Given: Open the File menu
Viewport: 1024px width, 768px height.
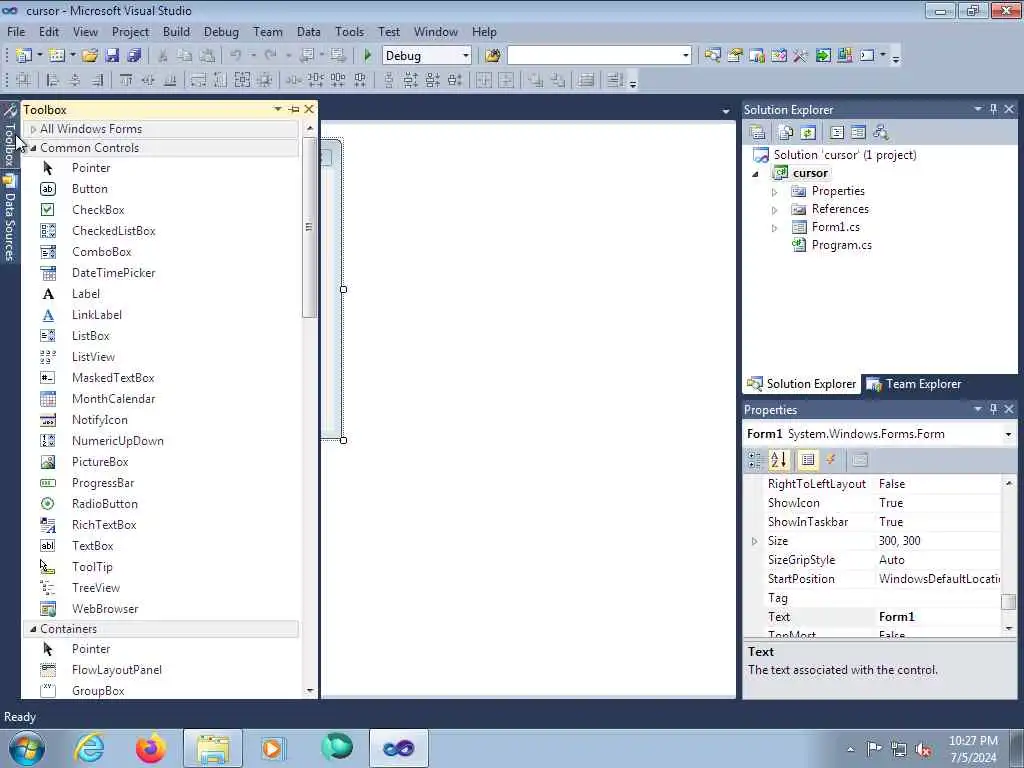Looking at the screenshot, I should (16, 32).
